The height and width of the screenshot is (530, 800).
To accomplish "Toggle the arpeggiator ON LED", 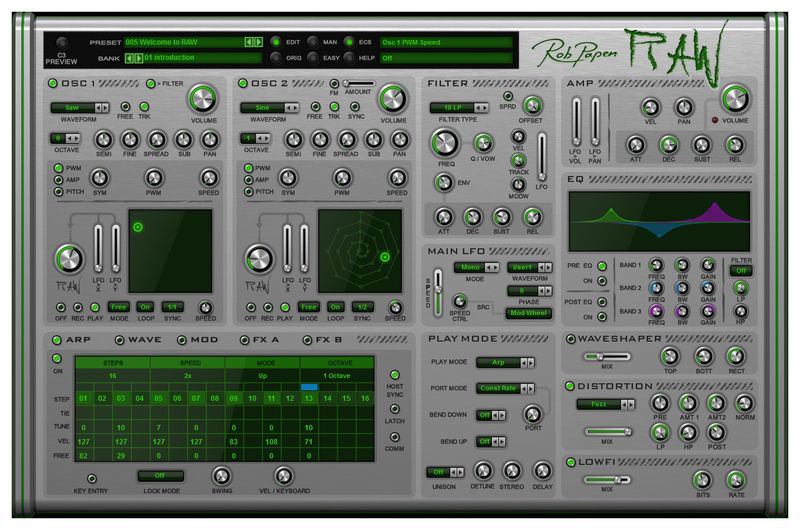I will 57,359.
